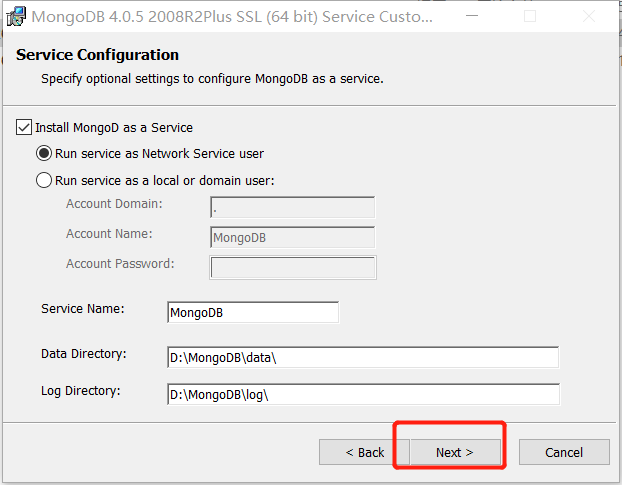Click the Service Name label
This screenshot has width=622, height=485.
point(83,309)
